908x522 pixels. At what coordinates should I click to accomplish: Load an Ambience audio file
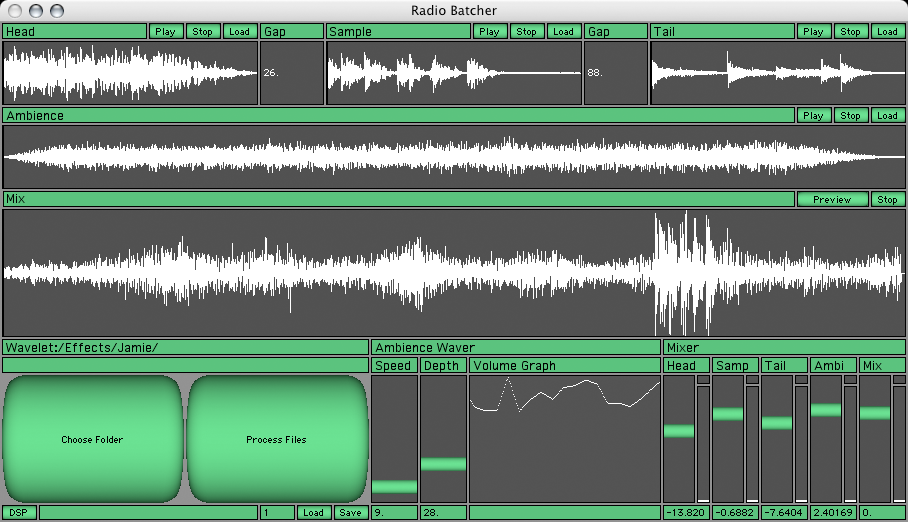[x=888, y=115]
